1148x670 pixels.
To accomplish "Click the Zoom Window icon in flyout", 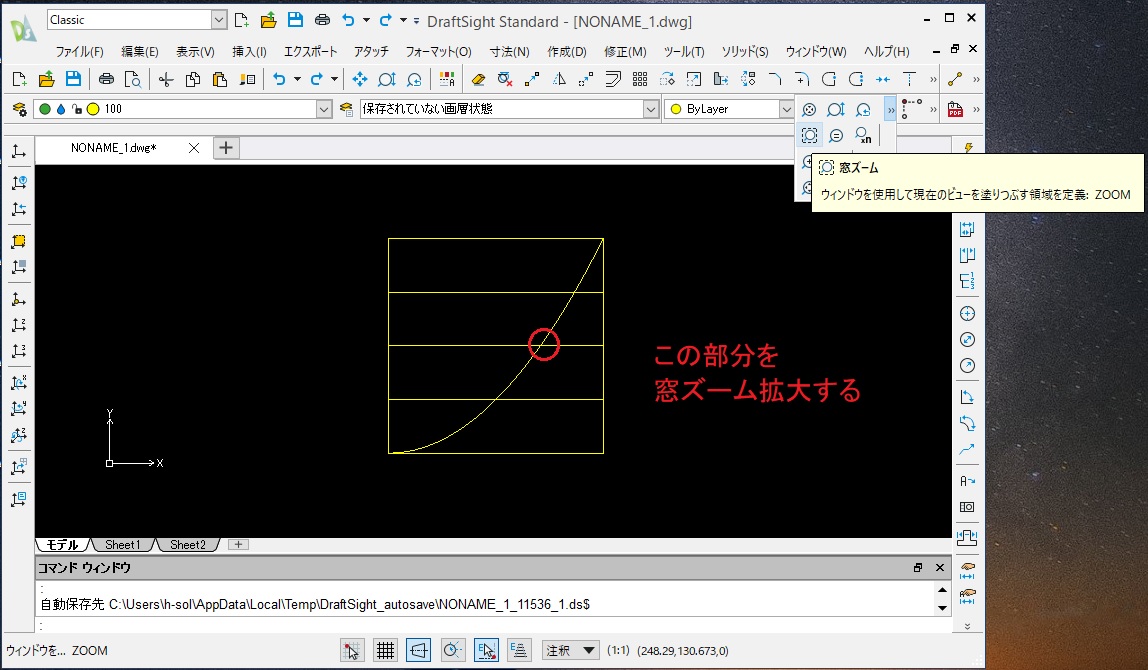I will 809,135.
